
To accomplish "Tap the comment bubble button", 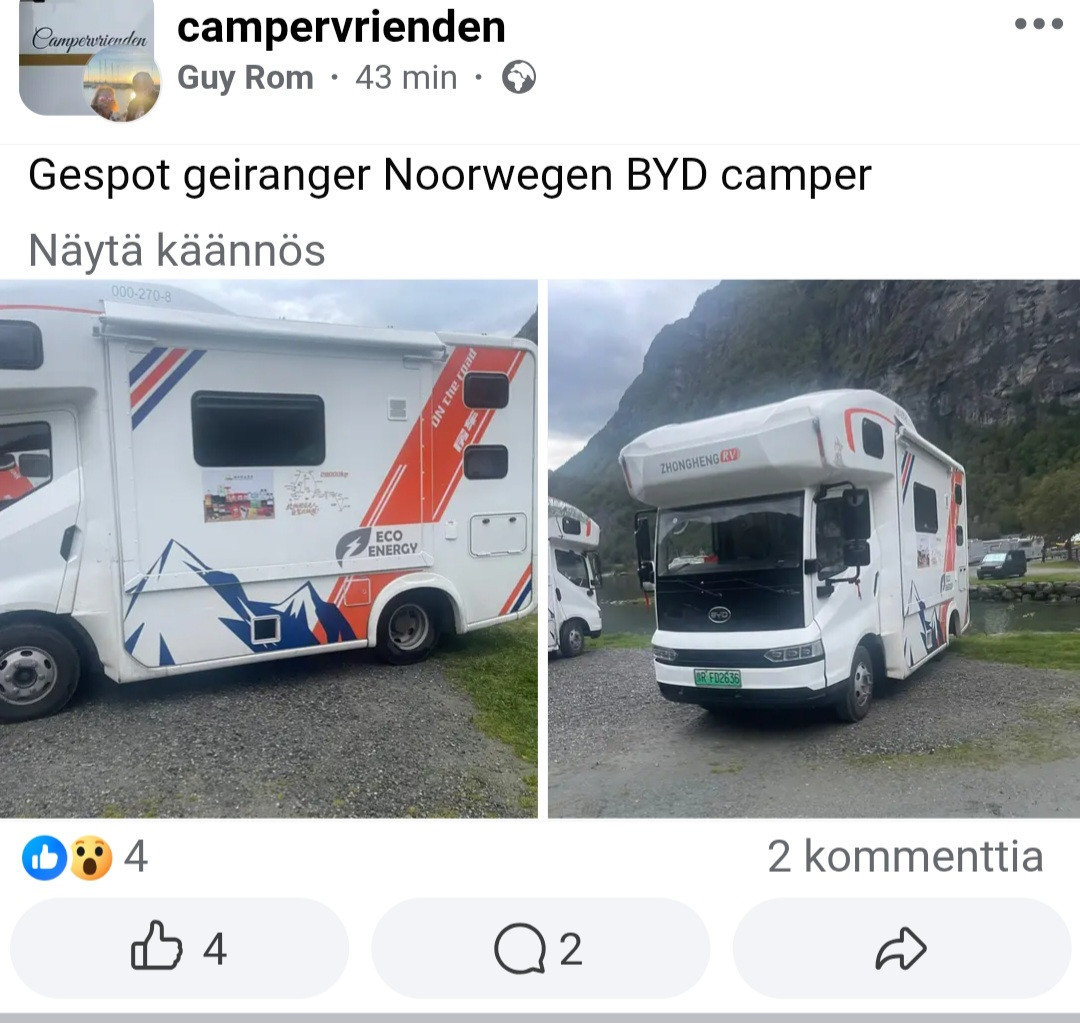I will pyautogui.click(x=540, y=948).
